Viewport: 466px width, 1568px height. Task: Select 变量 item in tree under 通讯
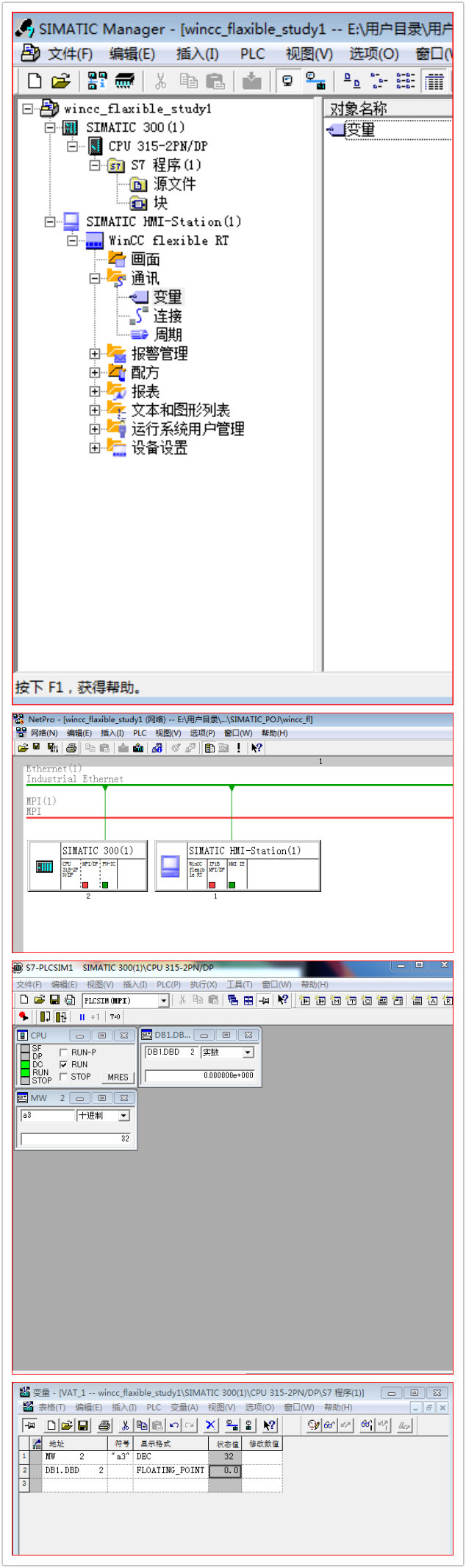point(167,297)
